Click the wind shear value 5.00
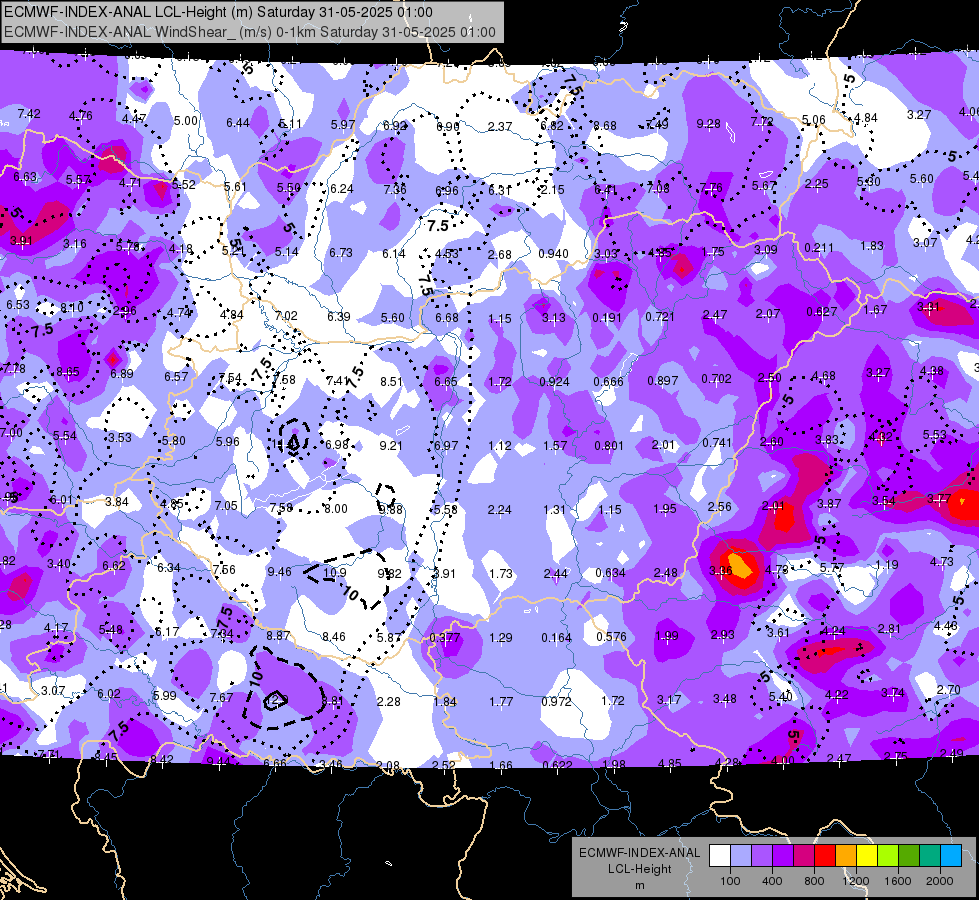979x900 pixels. (185, 121)
